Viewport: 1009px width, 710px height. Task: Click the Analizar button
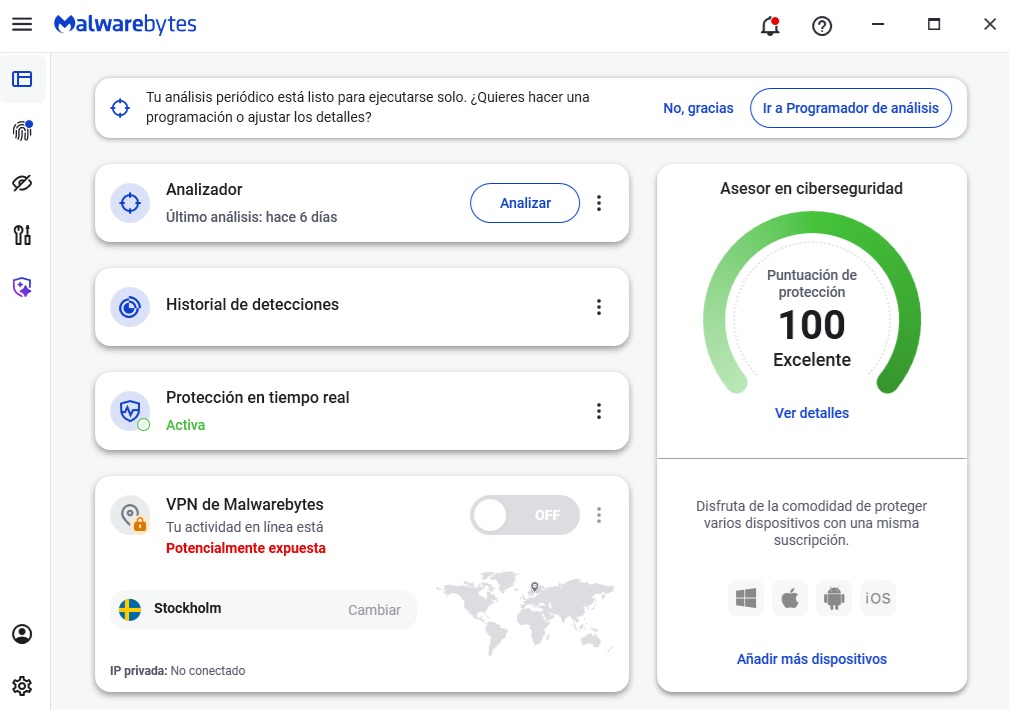tap(524, 203)
